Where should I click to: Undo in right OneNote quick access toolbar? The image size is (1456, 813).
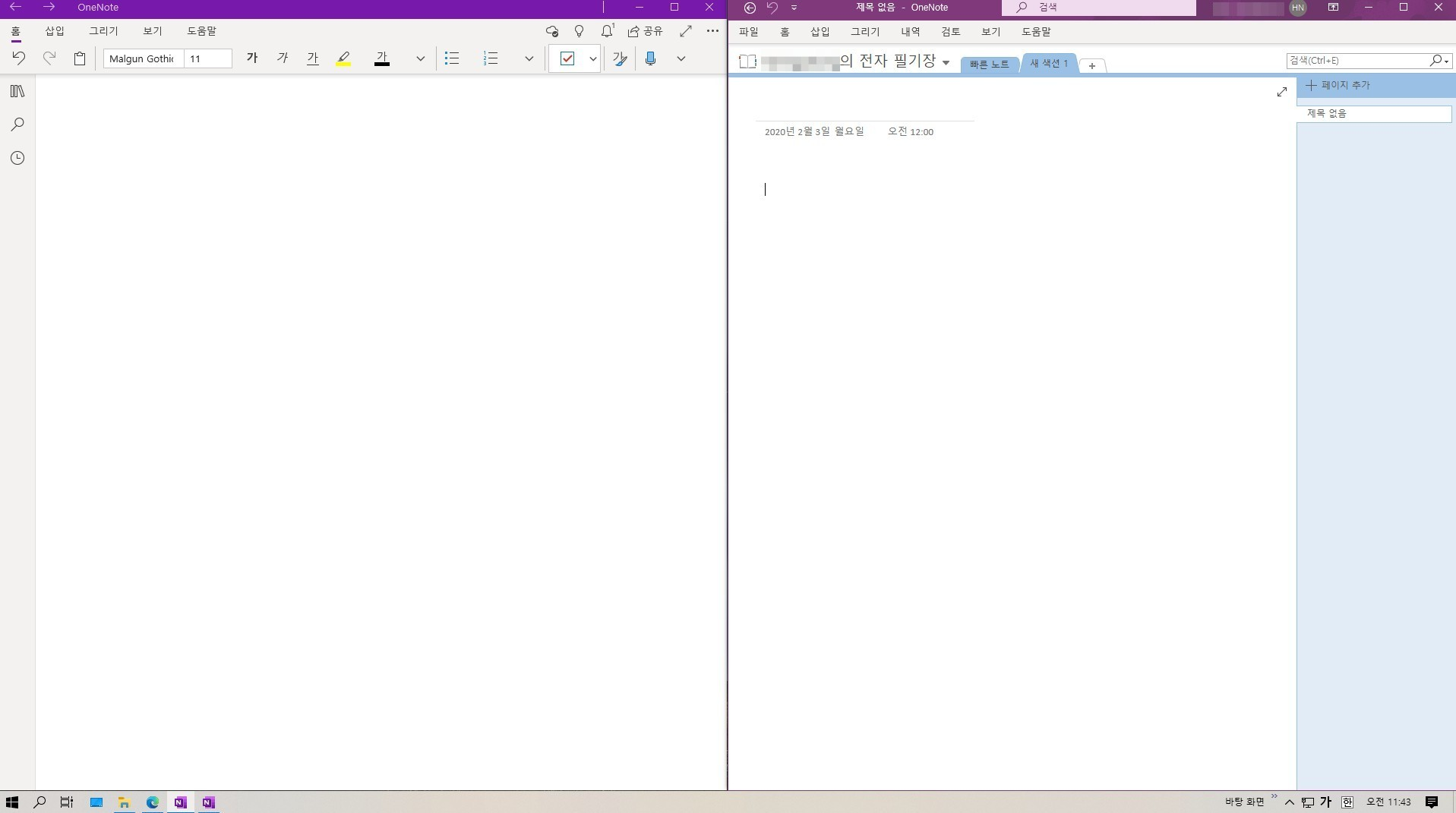click(x=772, y=8)
